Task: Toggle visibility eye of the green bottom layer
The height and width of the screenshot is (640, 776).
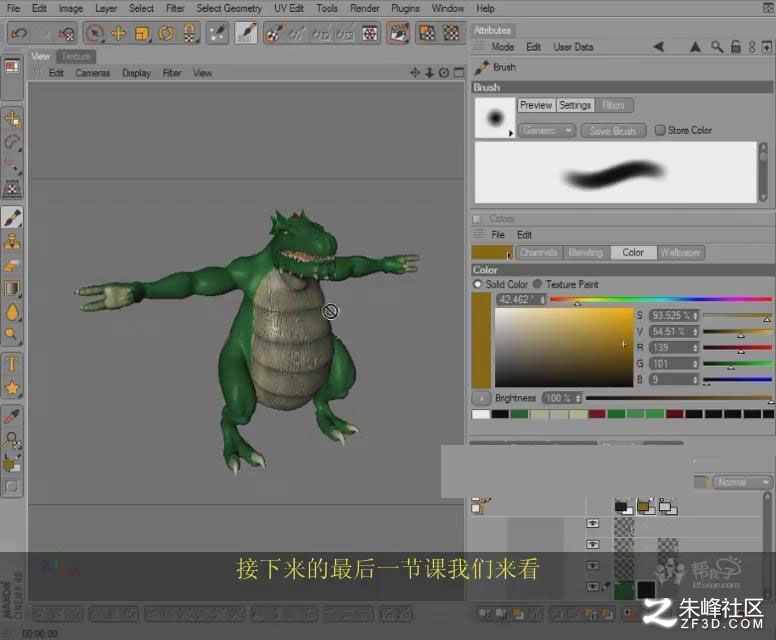Action: [592, 587]
